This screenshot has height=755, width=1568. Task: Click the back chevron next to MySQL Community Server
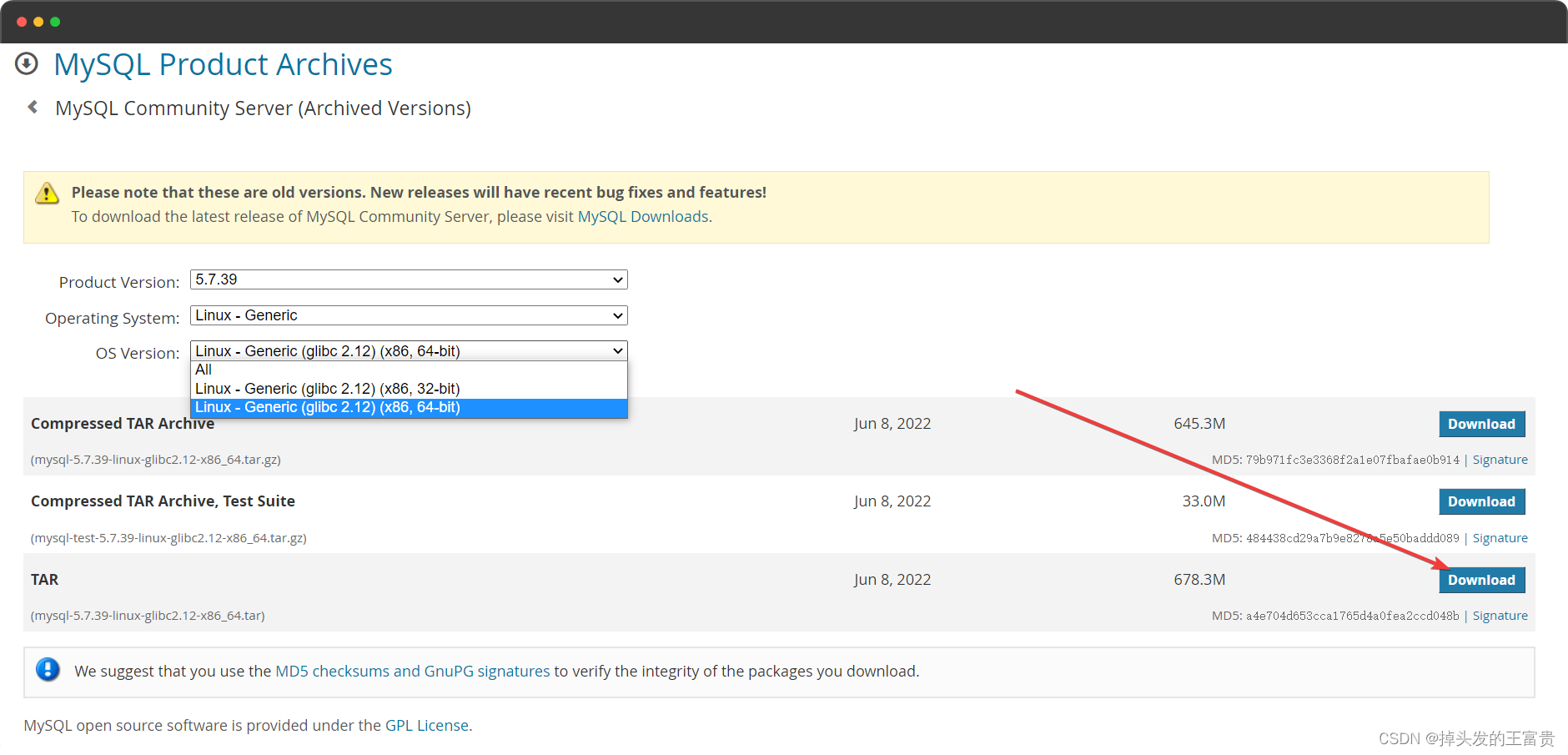33,107
